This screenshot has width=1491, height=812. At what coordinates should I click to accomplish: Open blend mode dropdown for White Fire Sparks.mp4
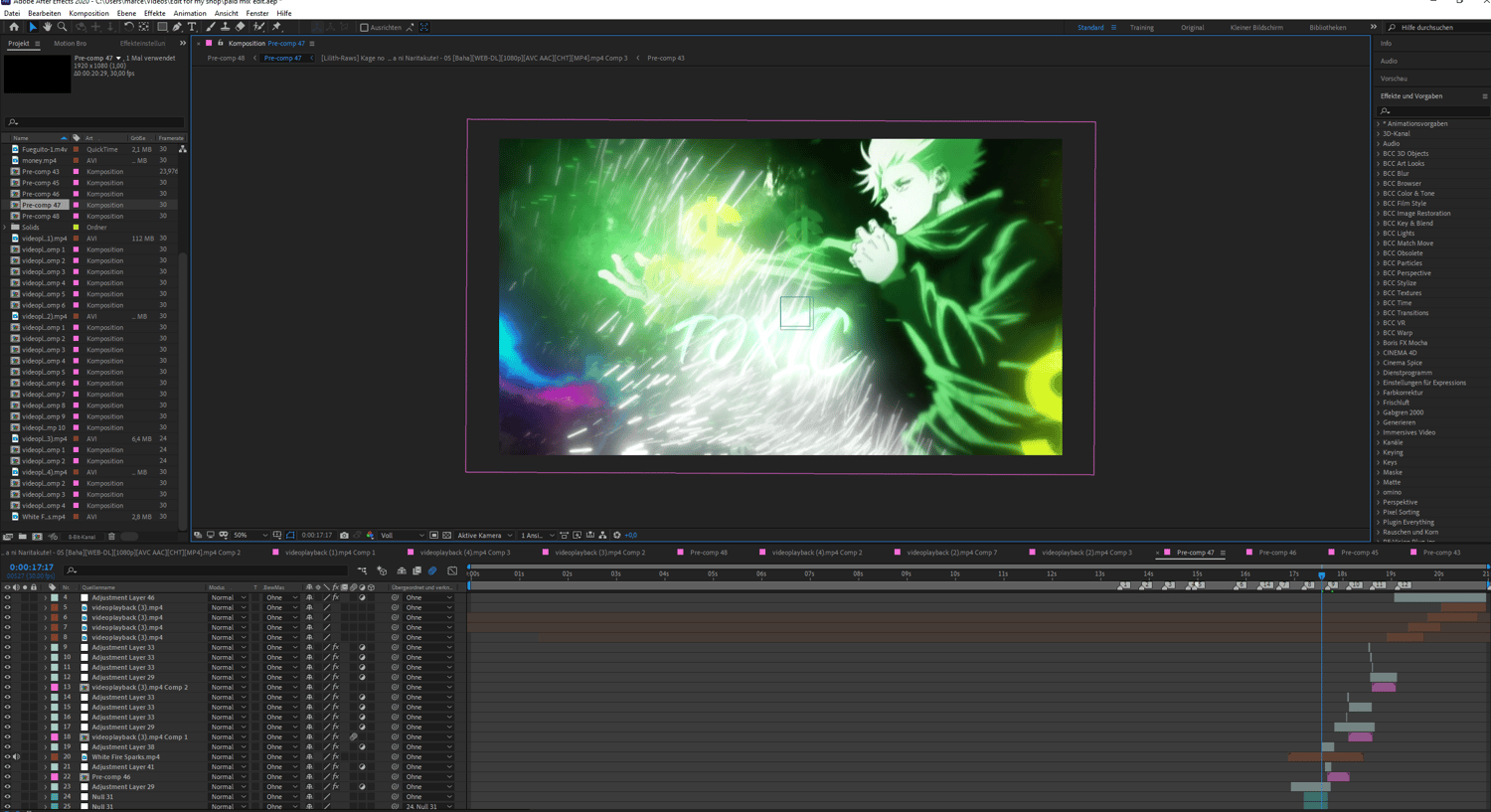coord(228,756)
